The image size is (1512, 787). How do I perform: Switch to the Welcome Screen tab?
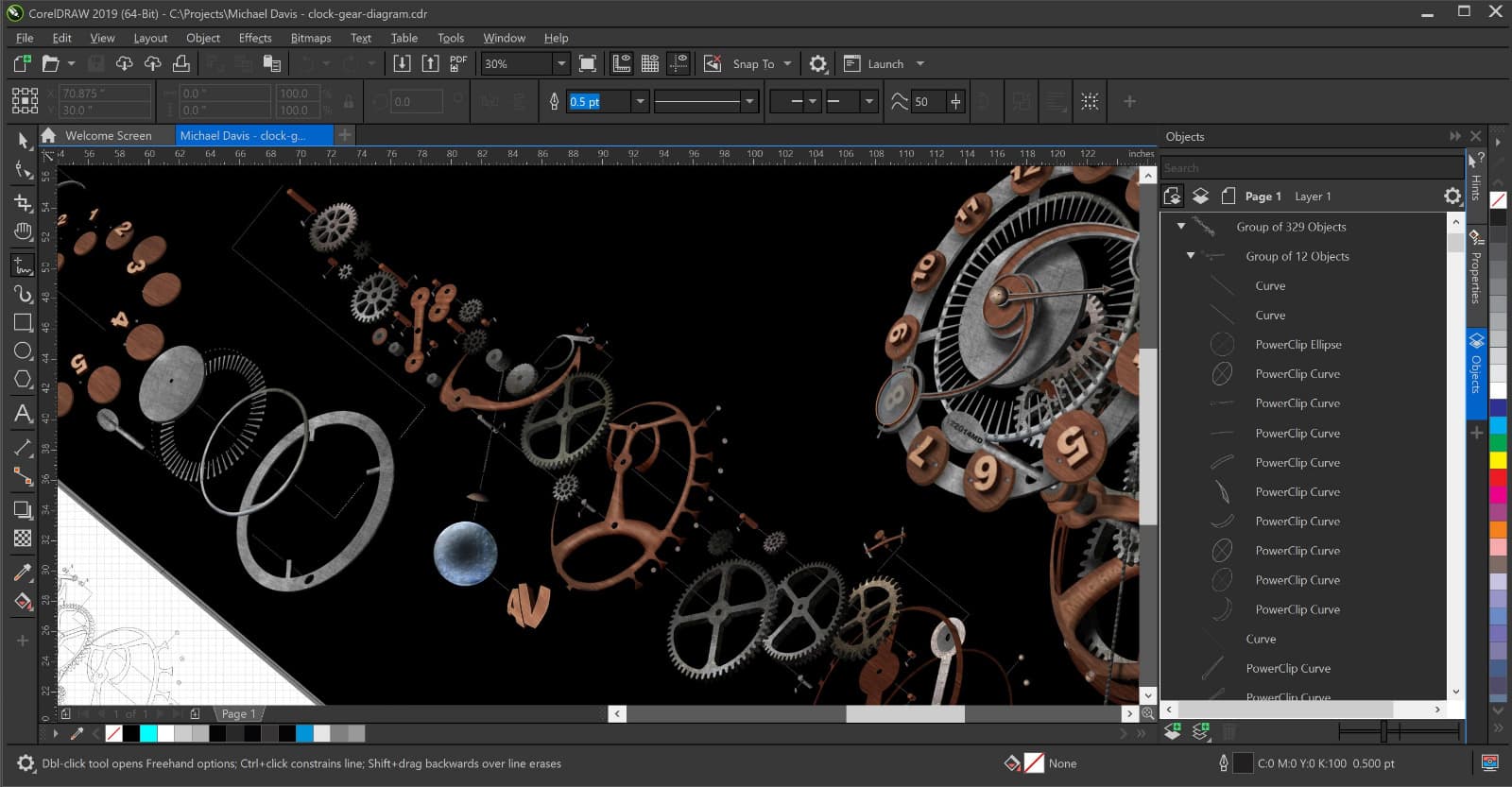pyautogui.click(x=108, y=135)
